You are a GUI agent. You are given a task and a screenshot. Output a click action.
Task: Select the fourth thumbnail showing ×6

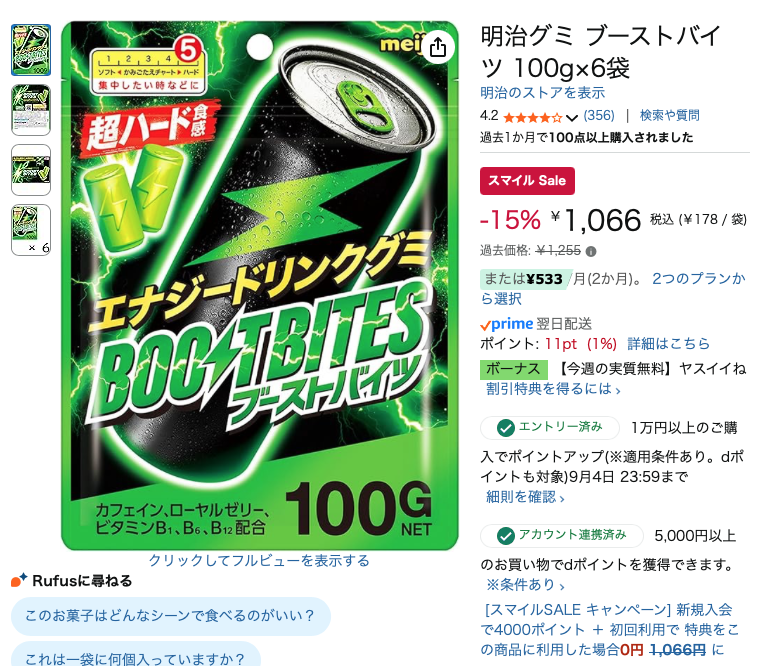(31, 230)
